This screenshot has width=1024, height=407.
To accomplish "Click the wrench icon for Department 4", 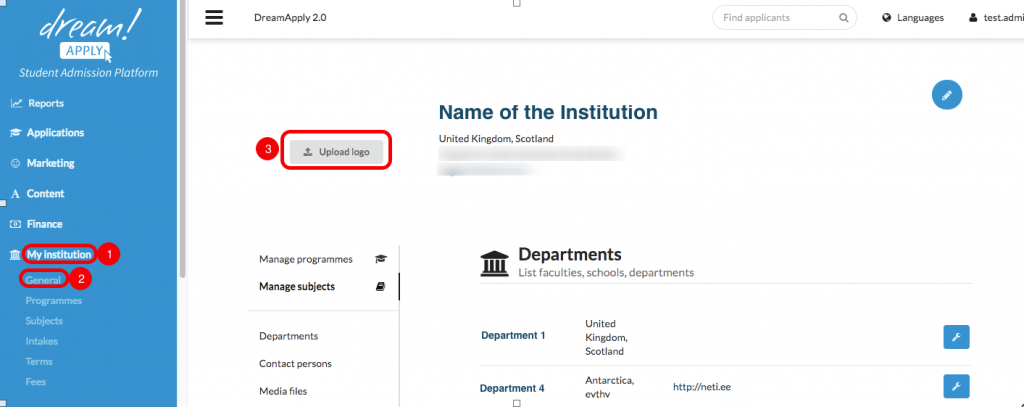I will (x=956, y=385).
